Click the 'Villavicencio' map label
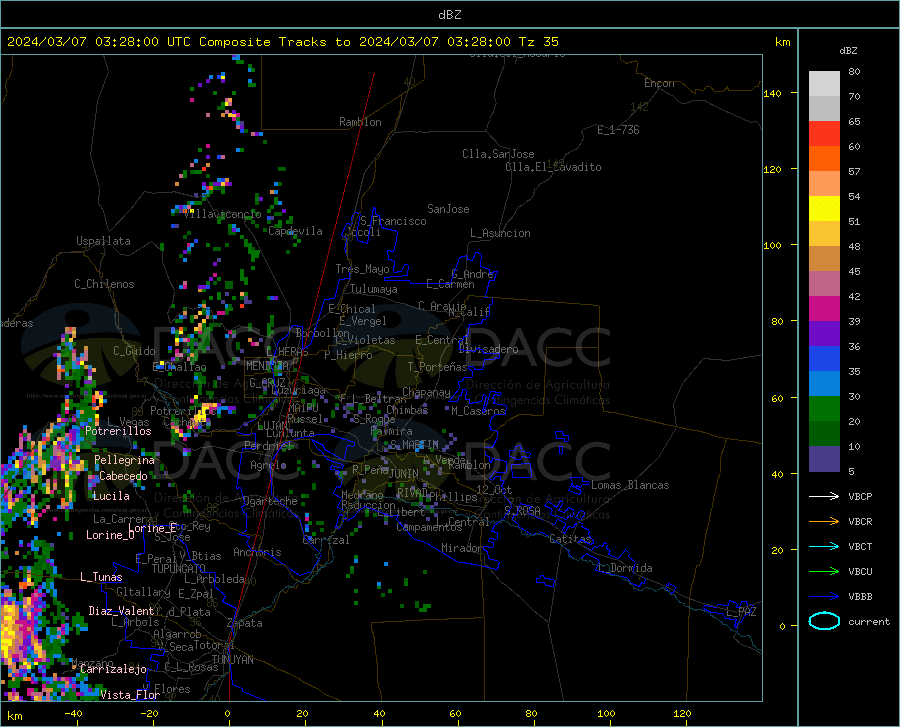The height and width of the screenshot is (727, 900). [x=223, y=214]
